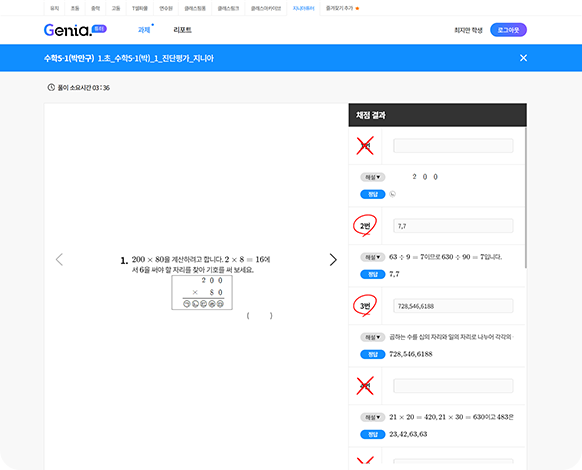Screen dimensions: 582x470
Task: Close the assessment with the X icon
Action: [523, 58]
